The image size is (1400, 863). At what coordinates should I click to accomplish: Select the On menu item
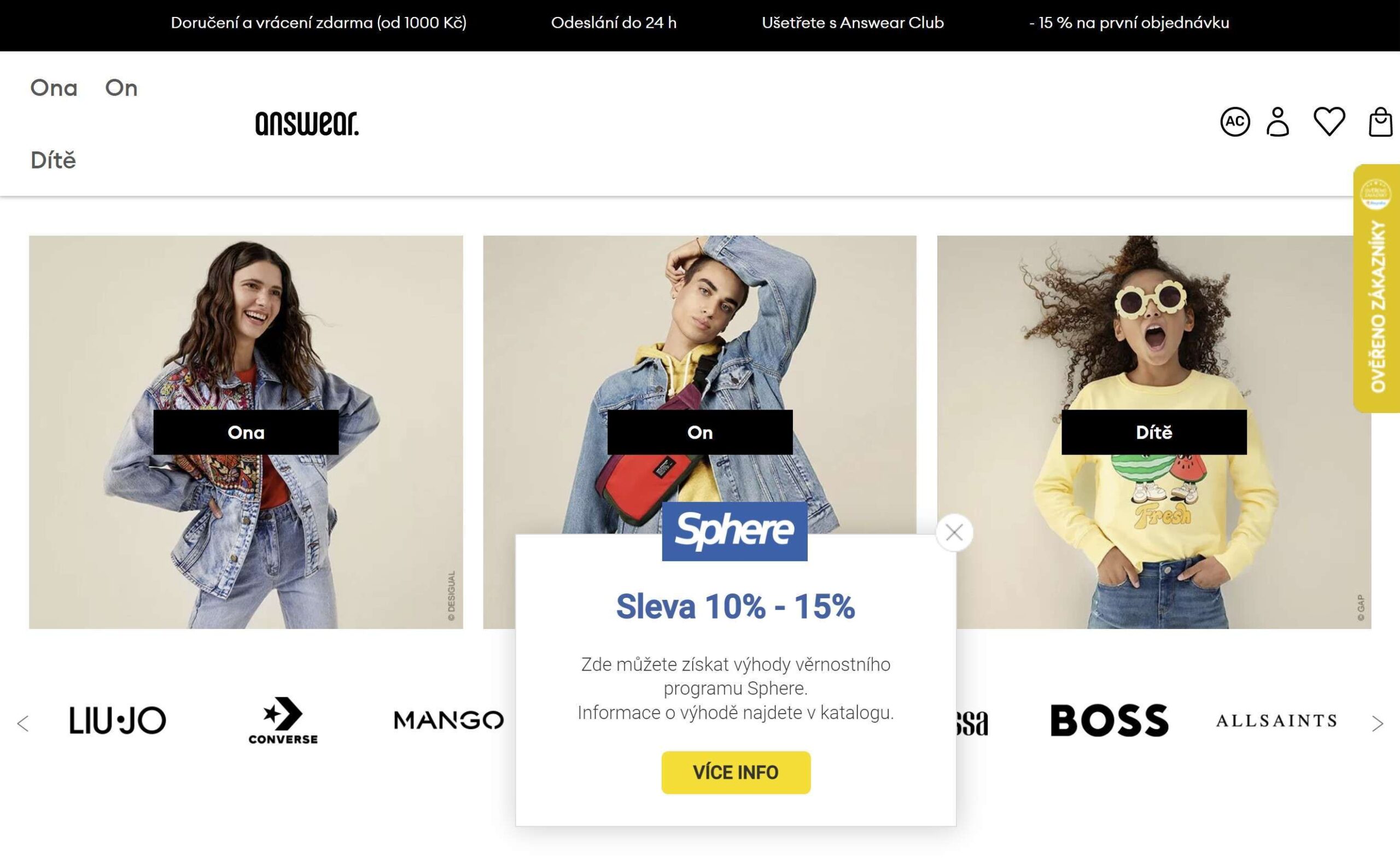click(121, 88)
